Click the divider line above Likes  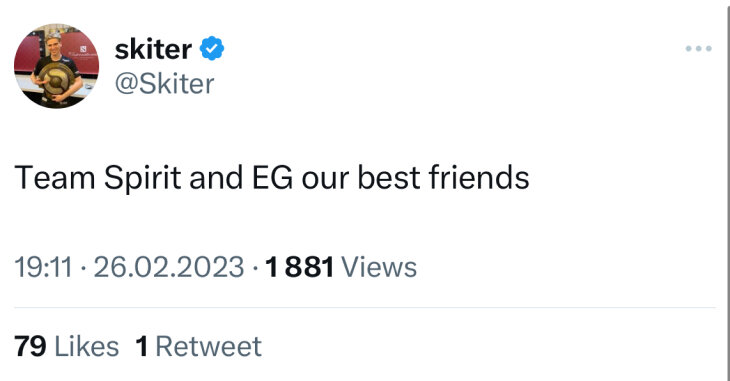coord(365,307)
